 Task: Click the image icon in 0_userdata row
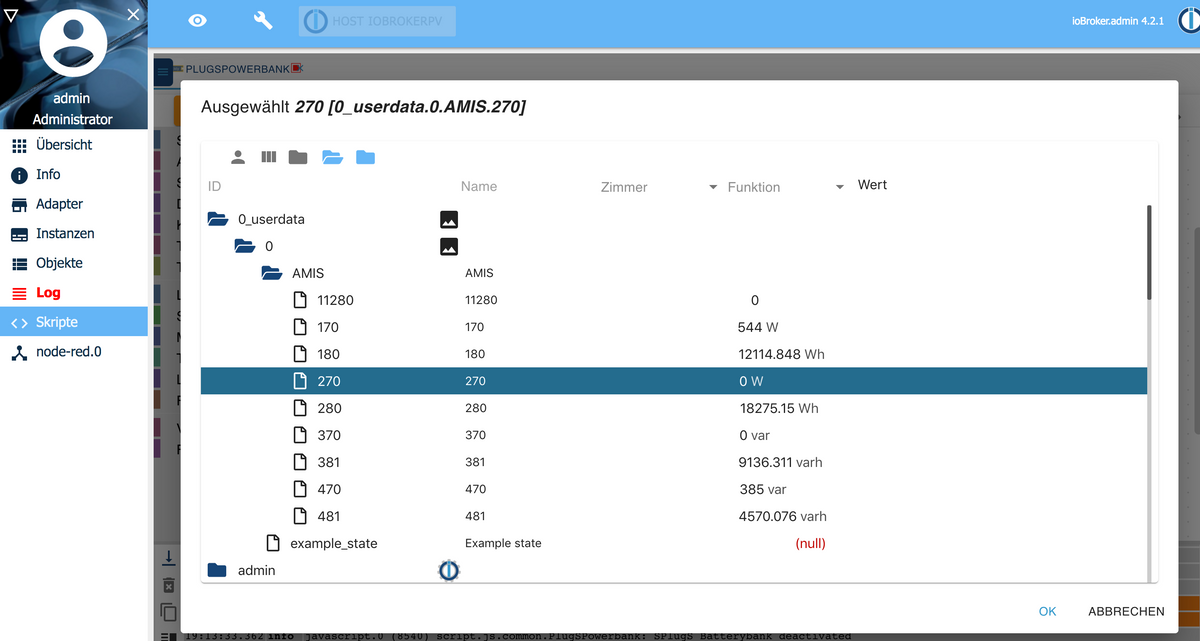[x=449, y=219]
